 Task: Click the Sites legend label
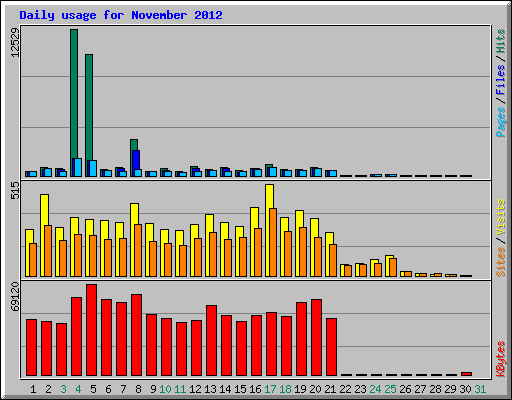[x=501, y=262]
